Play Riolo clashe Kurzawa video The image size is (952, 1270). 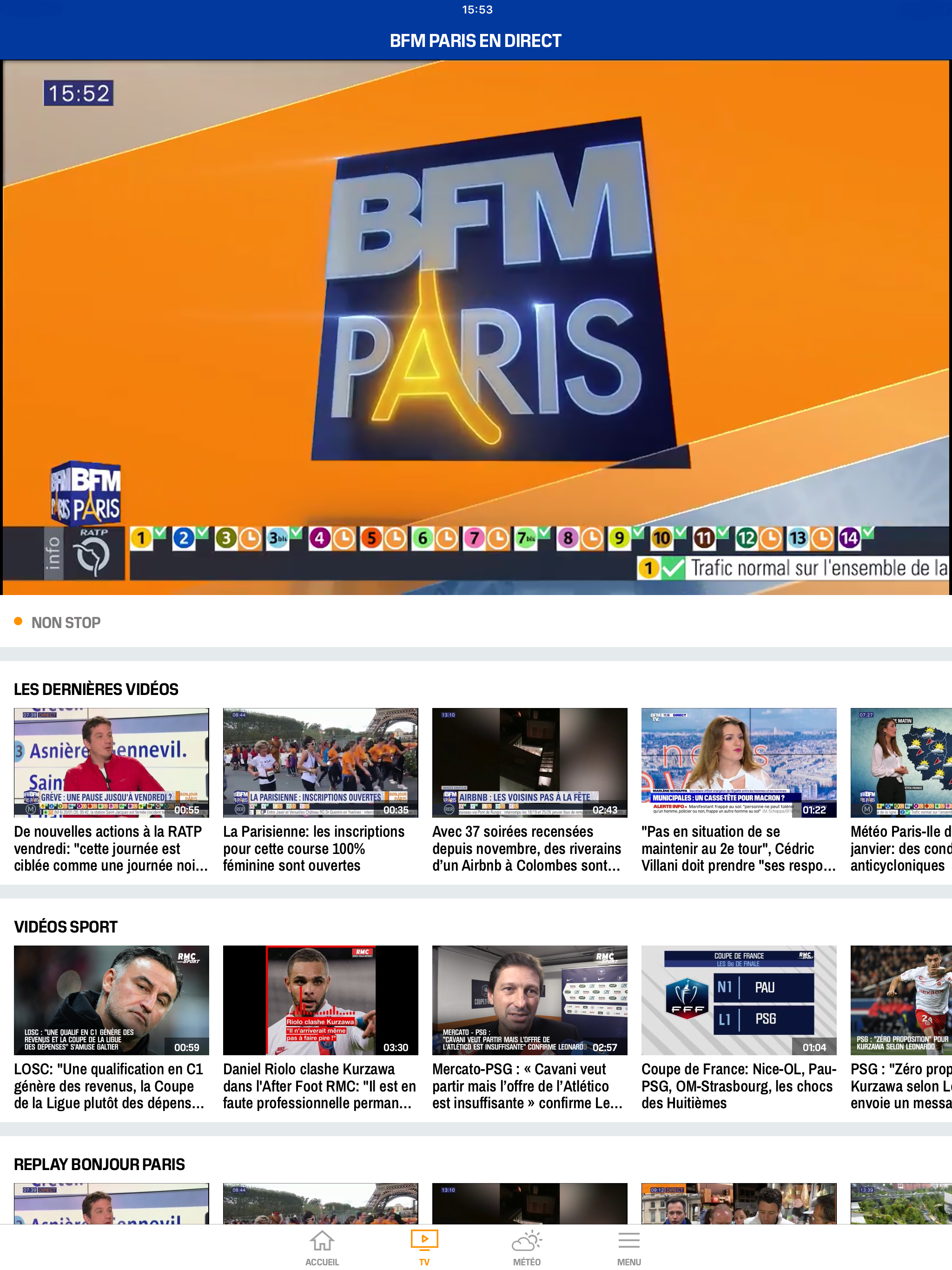(x=320, y=999)
